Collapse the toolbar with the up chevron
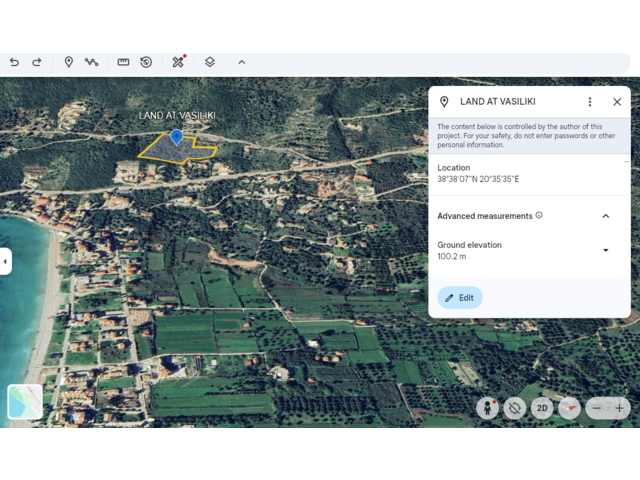This screenshot has width=640, height=480. [241, 62]
